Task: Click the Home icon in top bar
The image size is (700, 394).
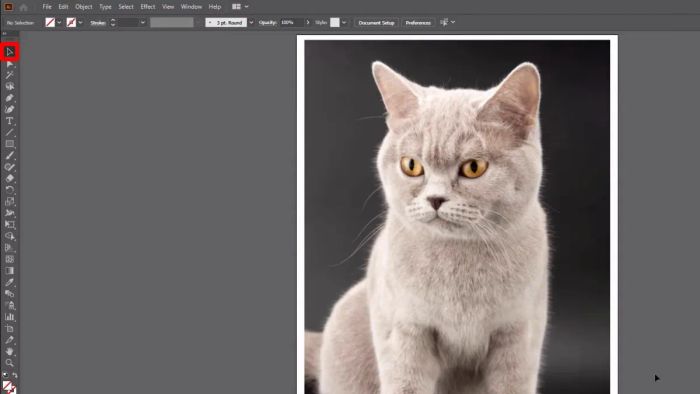Action: pos(24,7)
